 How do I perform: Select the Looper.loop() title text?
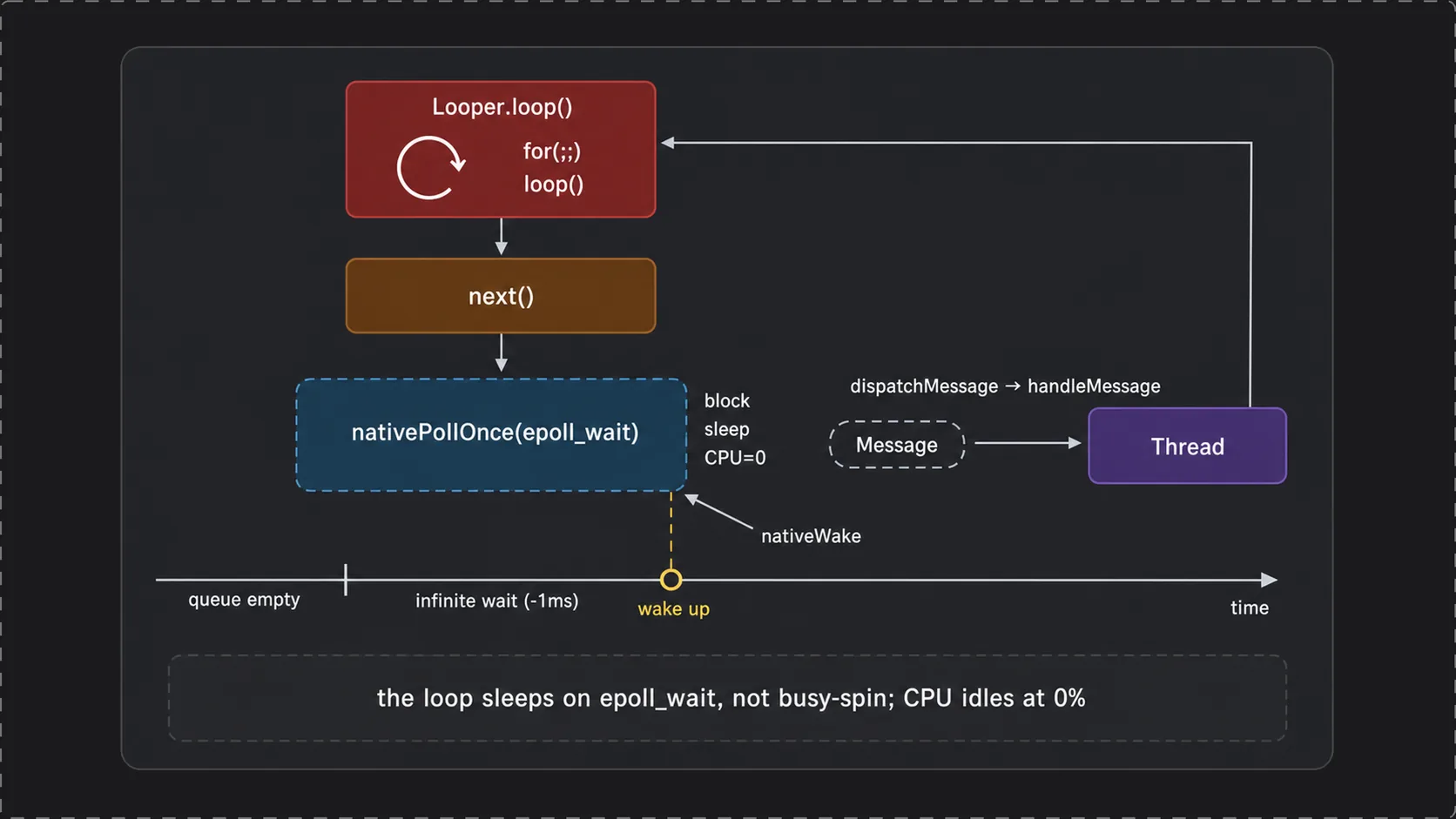[x=502, y=107]
